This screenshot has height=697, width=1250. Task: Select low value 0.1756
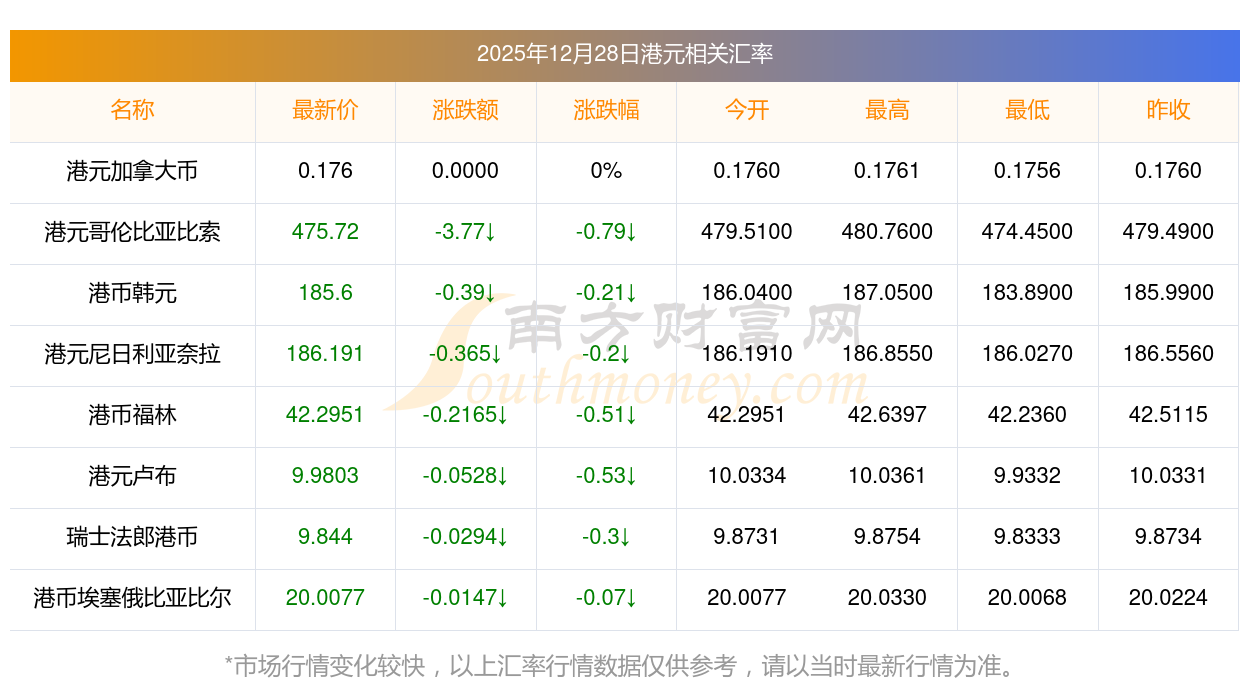tap(1028, 171)
